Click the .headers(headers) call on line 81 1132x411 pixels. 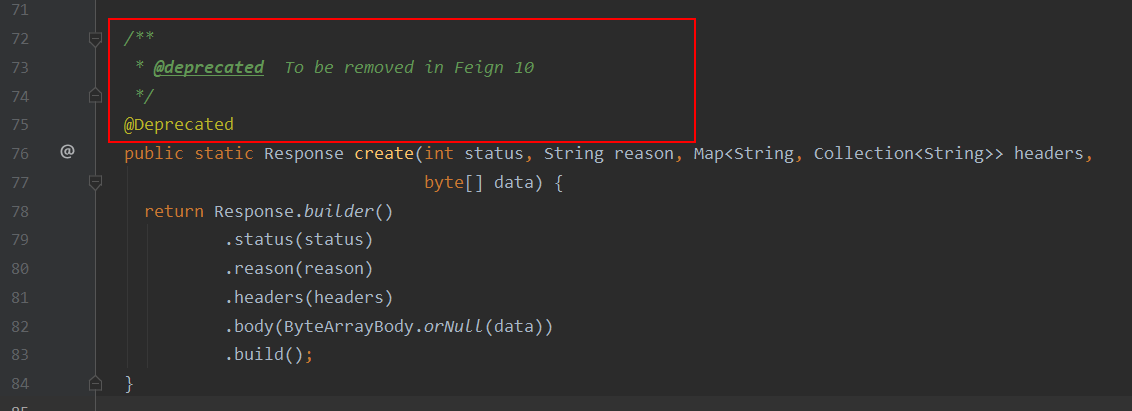pyautogui.click(x=308, y=298)
